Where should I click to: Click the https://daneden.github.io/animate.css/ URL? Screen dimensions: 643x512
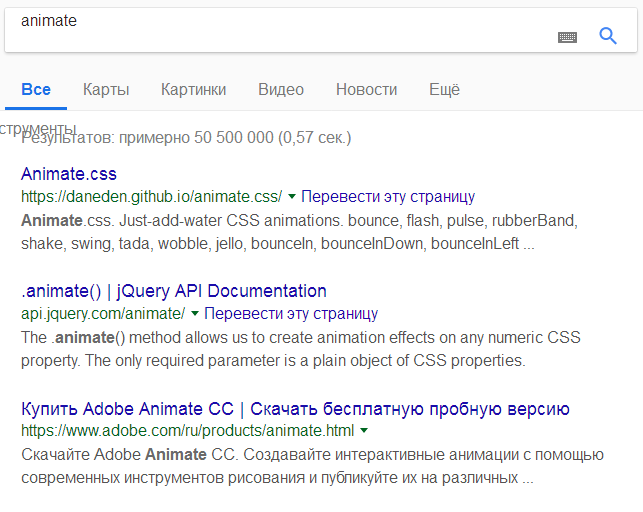coord(151,197)
